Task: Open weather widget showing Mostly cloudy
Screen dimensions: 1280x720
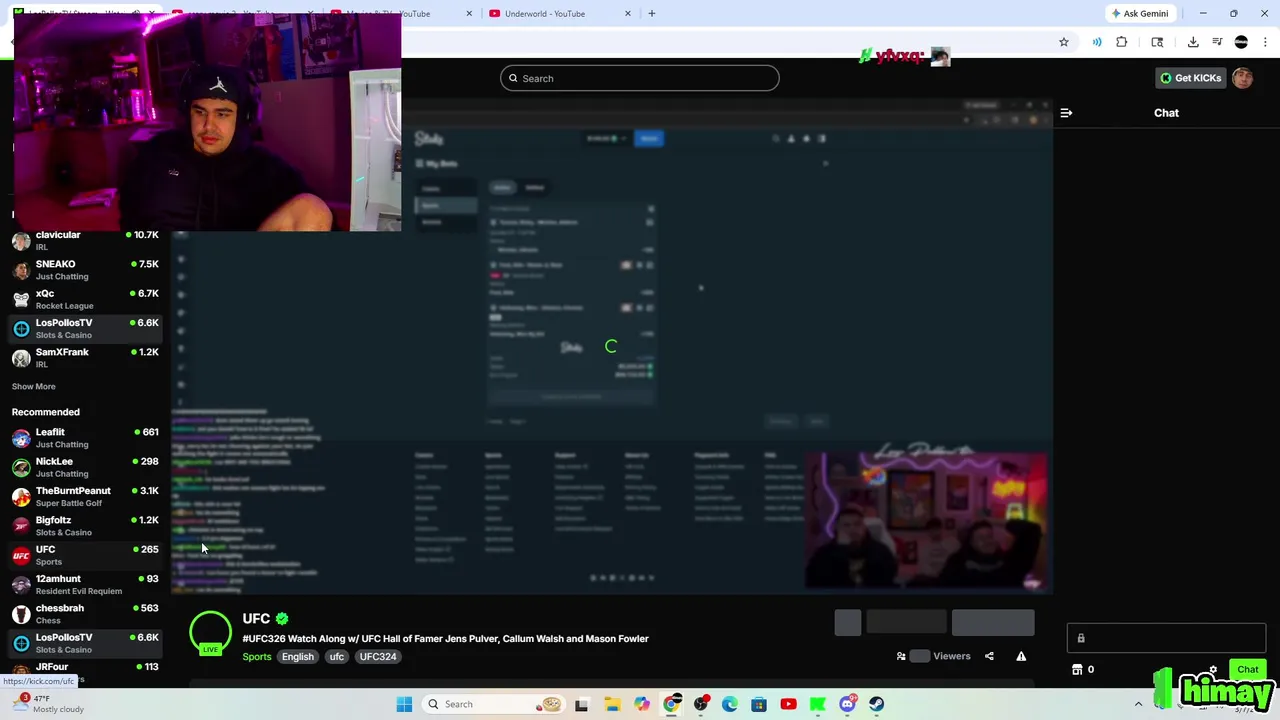Action: click(48, 704)
